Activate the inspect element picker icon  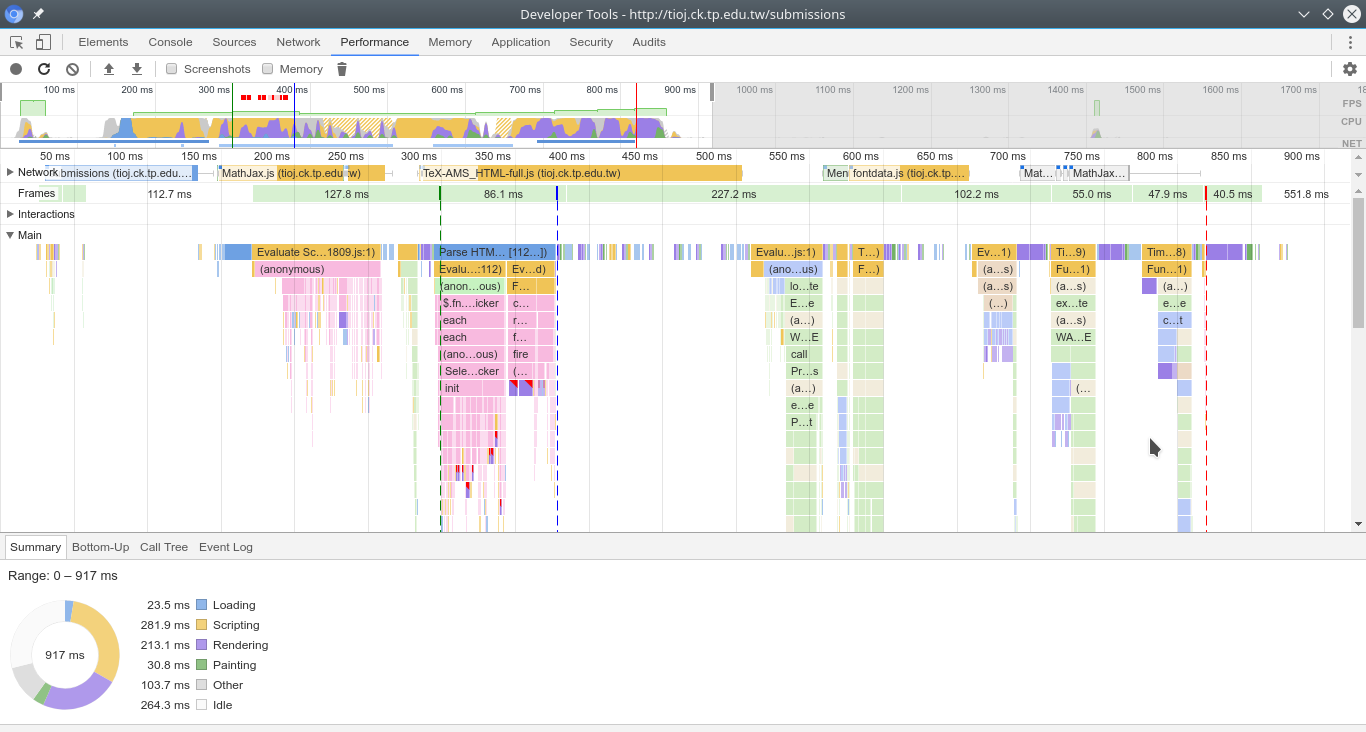tap(17, 42)
